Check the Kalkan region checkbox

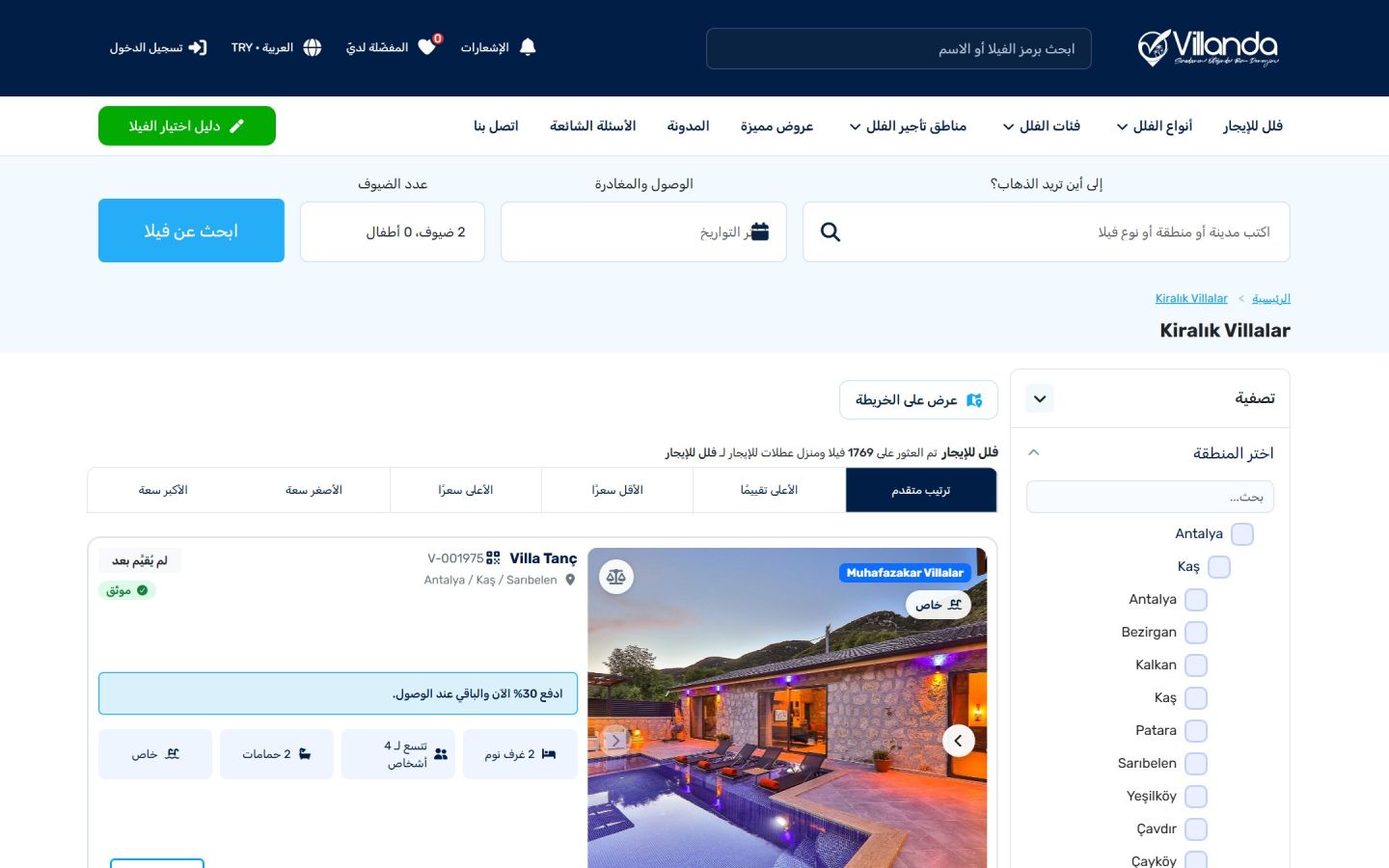coord(1196,665)
